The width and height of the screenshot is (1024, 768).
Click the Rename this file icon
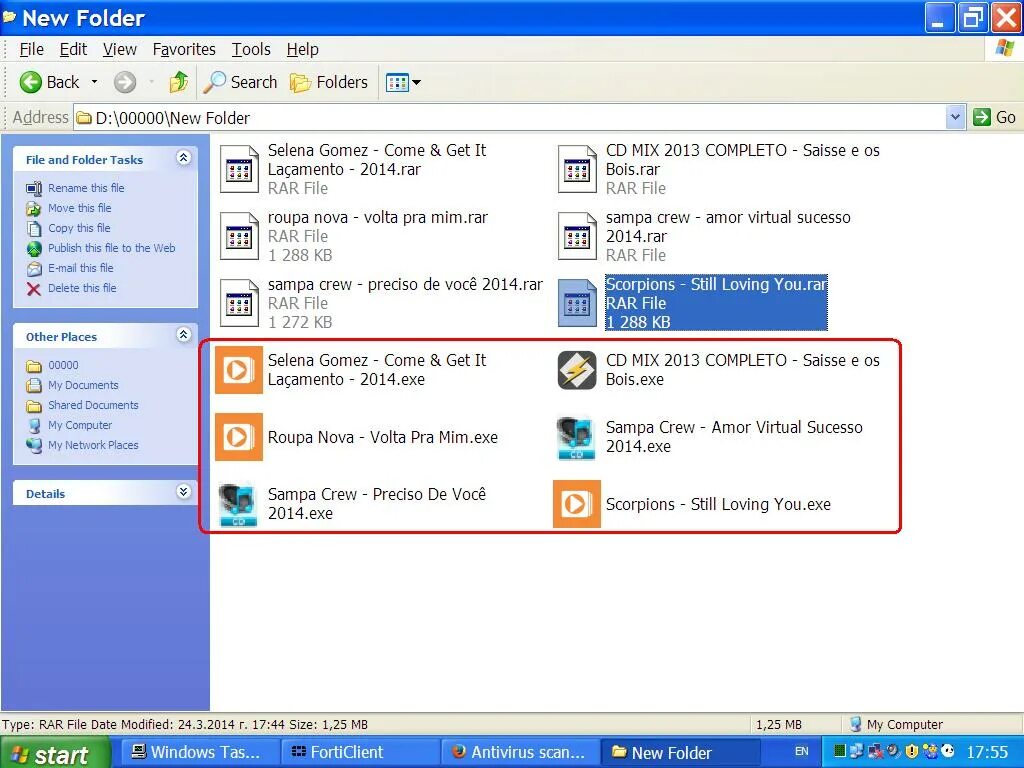tap(34, 189)
